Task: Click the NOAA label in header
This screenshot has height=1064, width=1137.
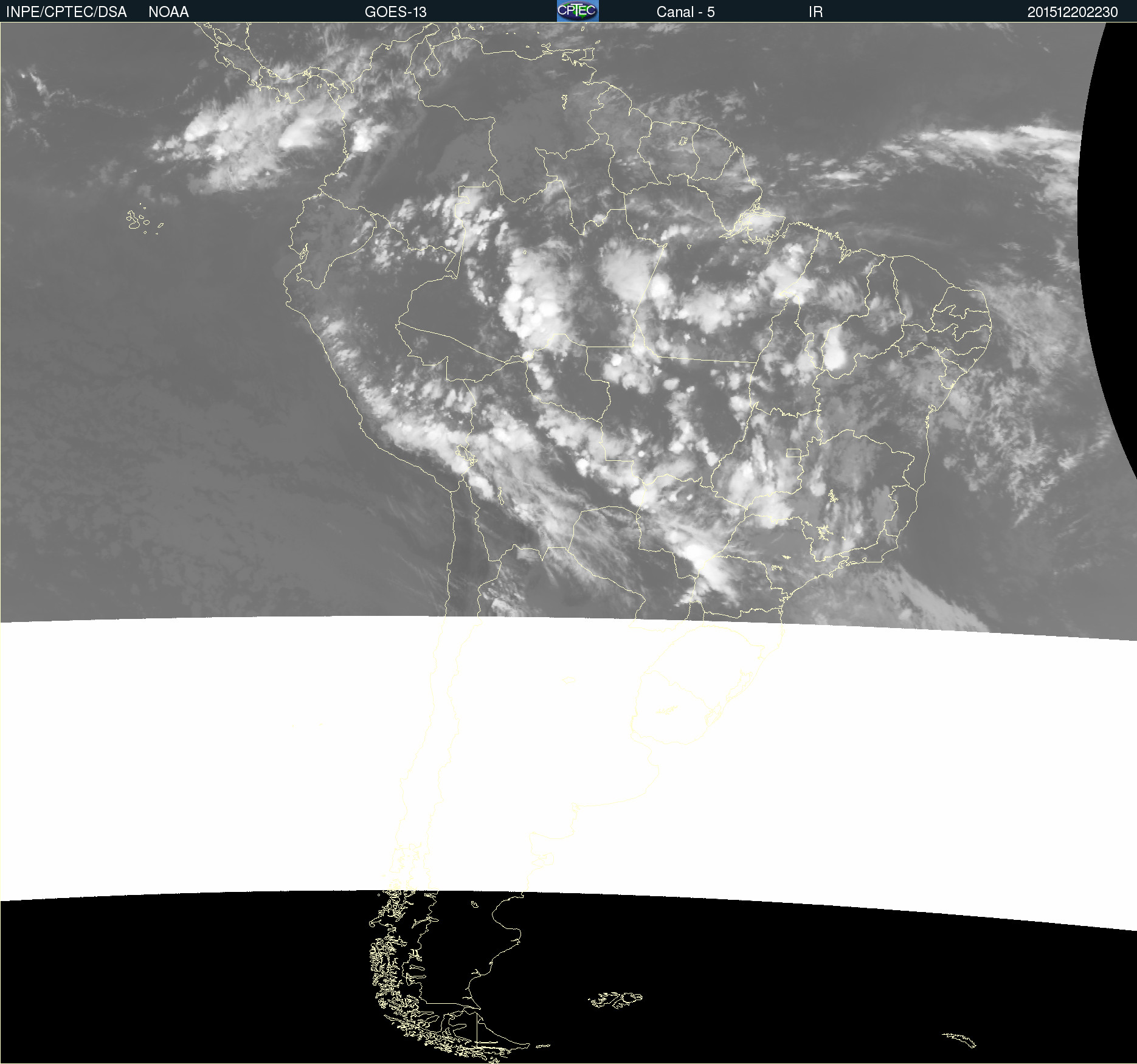Action: (168, 12)
